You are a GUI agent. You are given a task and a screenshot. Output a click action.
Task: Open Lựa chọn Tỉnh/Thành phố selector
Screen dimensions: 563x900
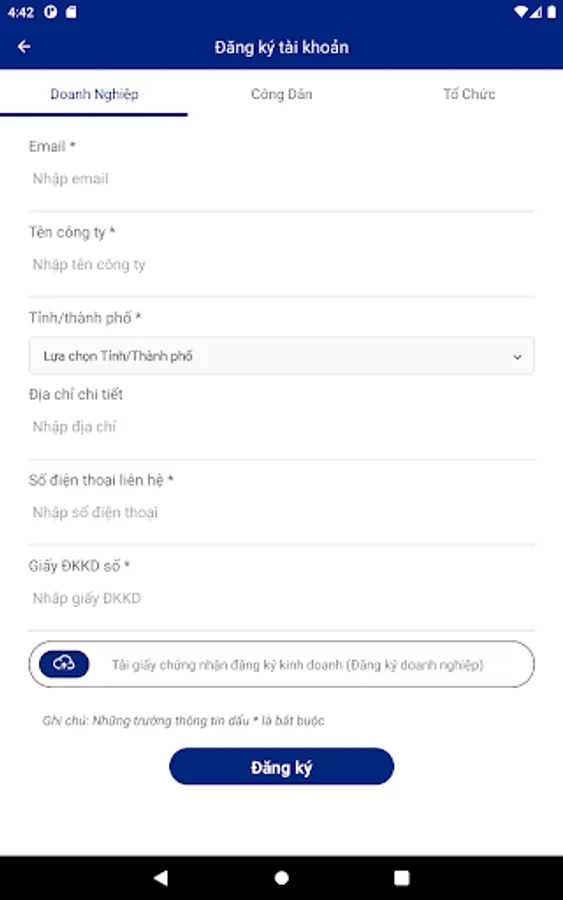pyautogui.click(x=281, y=356)
